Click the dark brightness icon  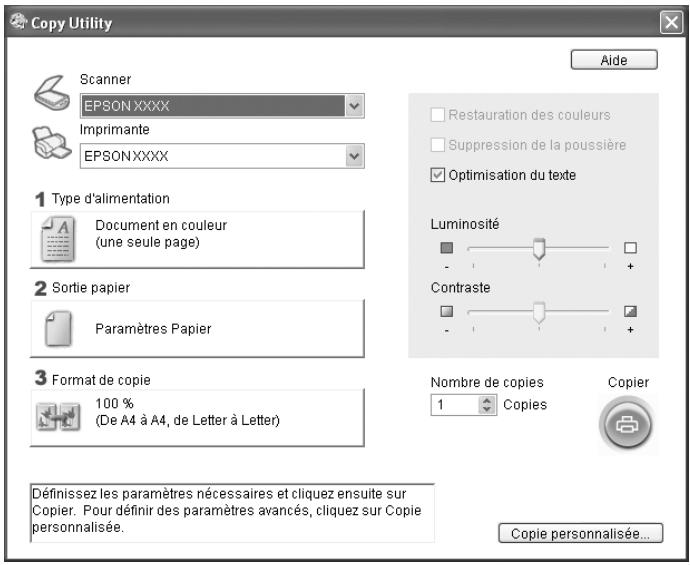pos(447,248)
